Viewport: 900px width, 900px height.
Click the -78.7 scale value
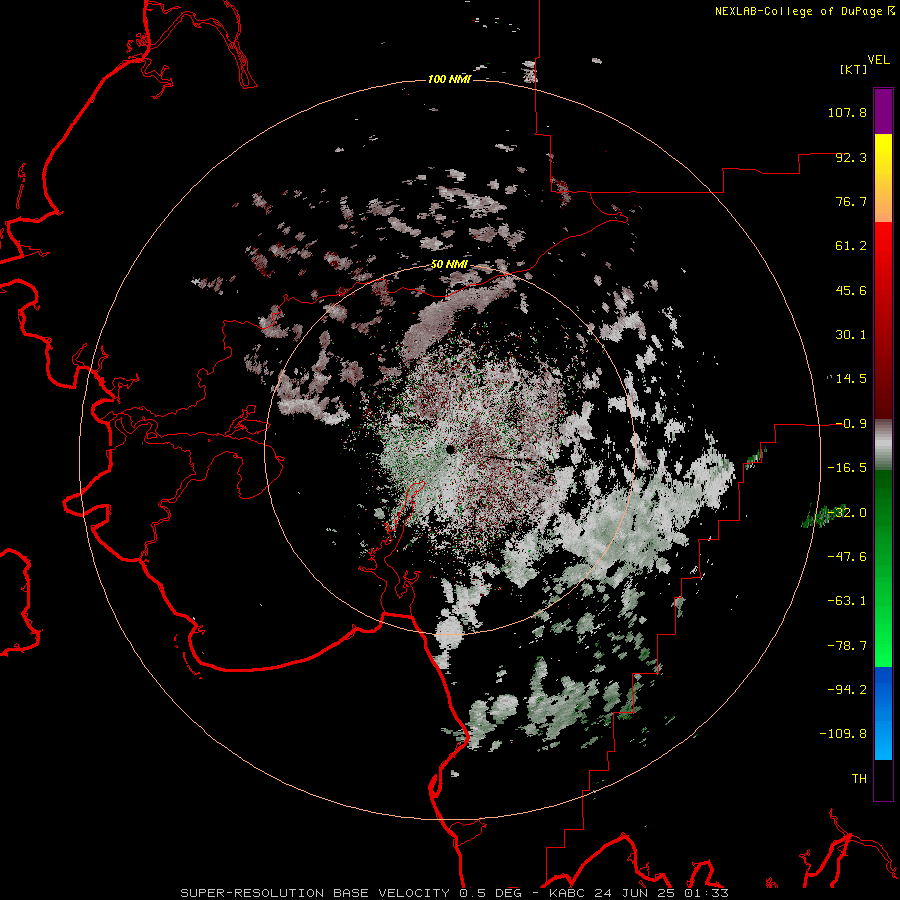pyautogui.click(x=847, y=646)
